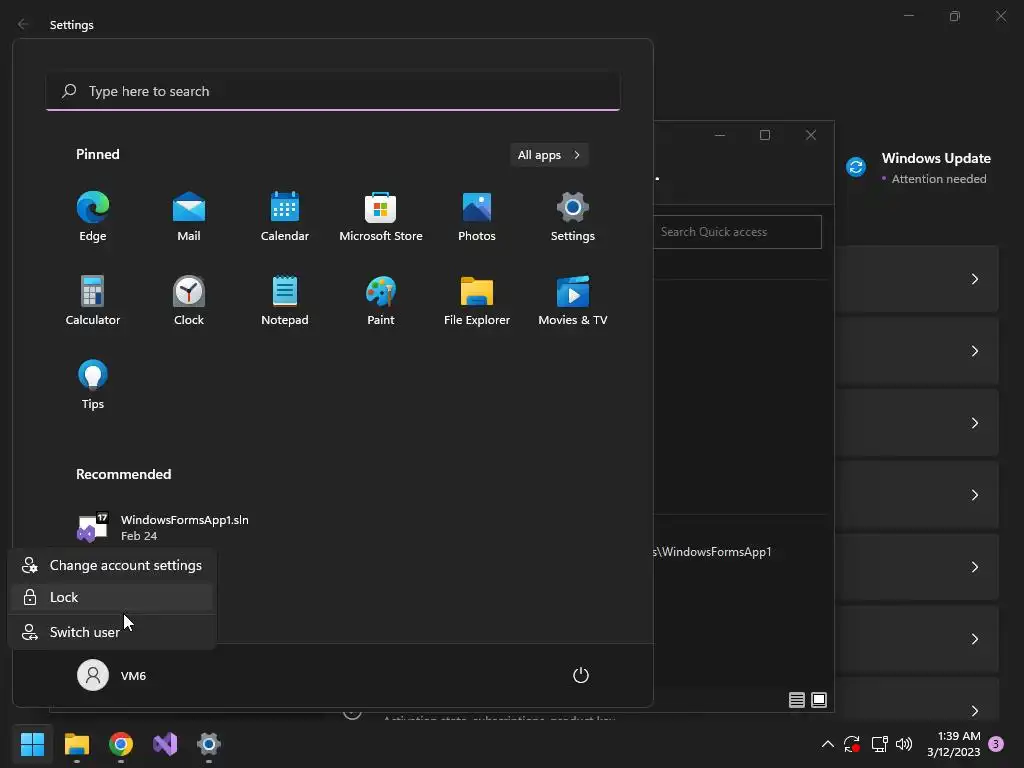
Task: Open Notepad from pinned apps
Action: pos(285,300)
